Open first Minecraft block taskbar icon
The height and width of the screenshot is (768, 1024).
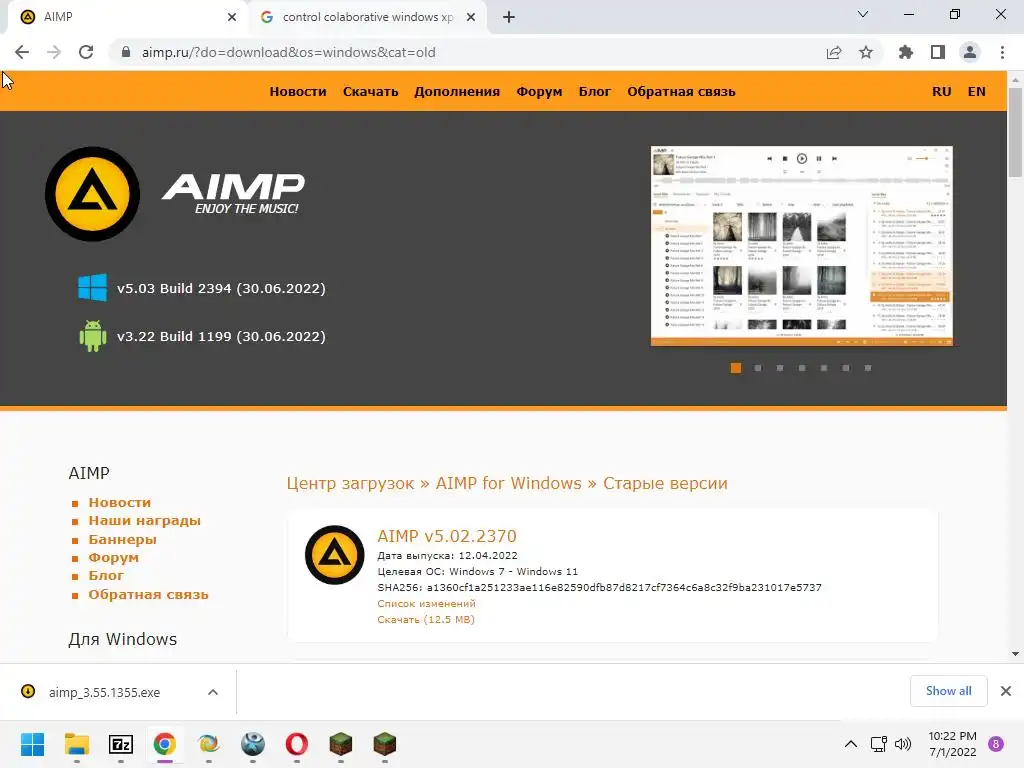tap(340, 744)
